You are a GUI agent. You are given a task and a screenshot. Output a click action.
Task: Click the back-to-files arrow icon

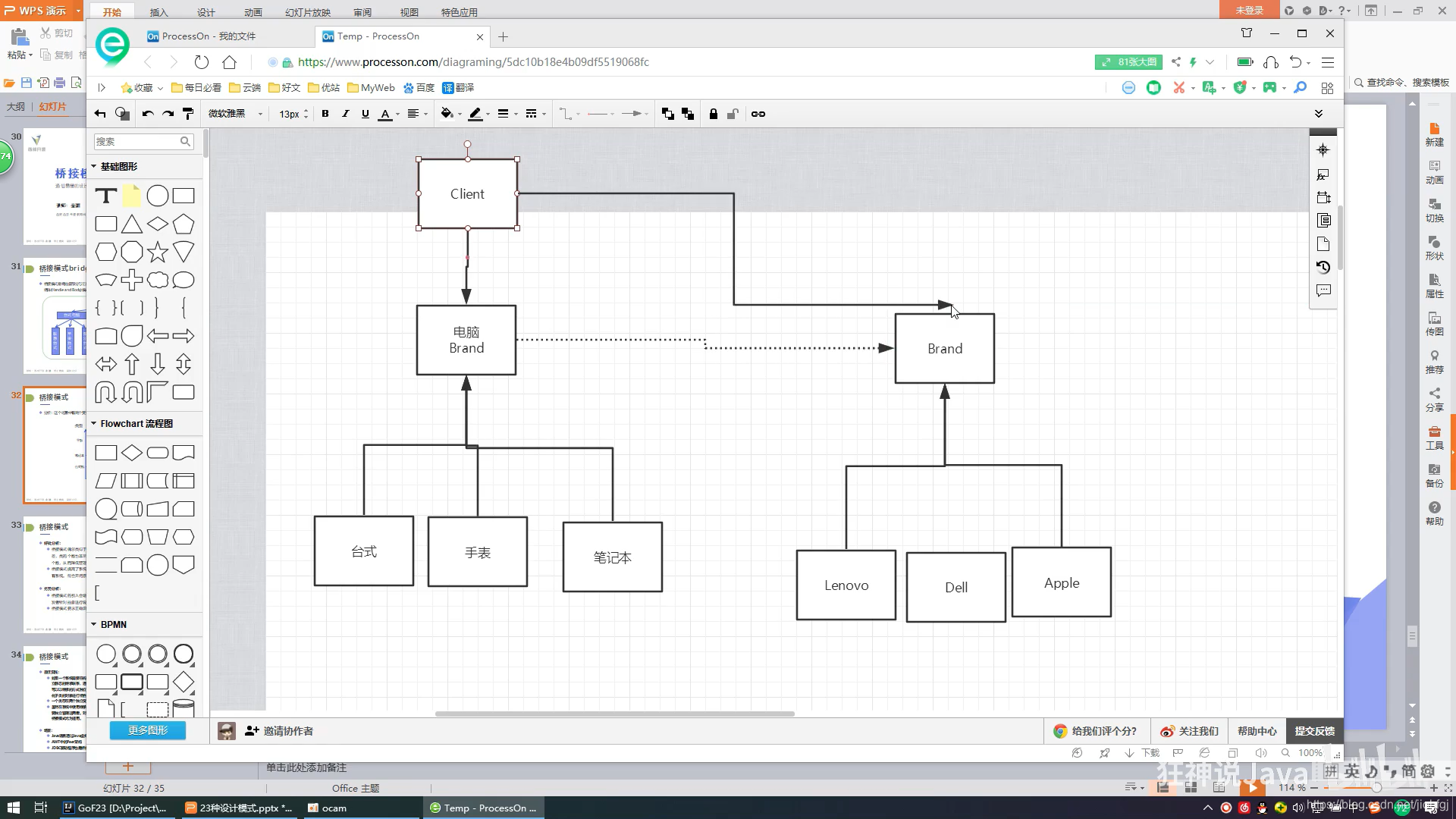tap(100, 114)
